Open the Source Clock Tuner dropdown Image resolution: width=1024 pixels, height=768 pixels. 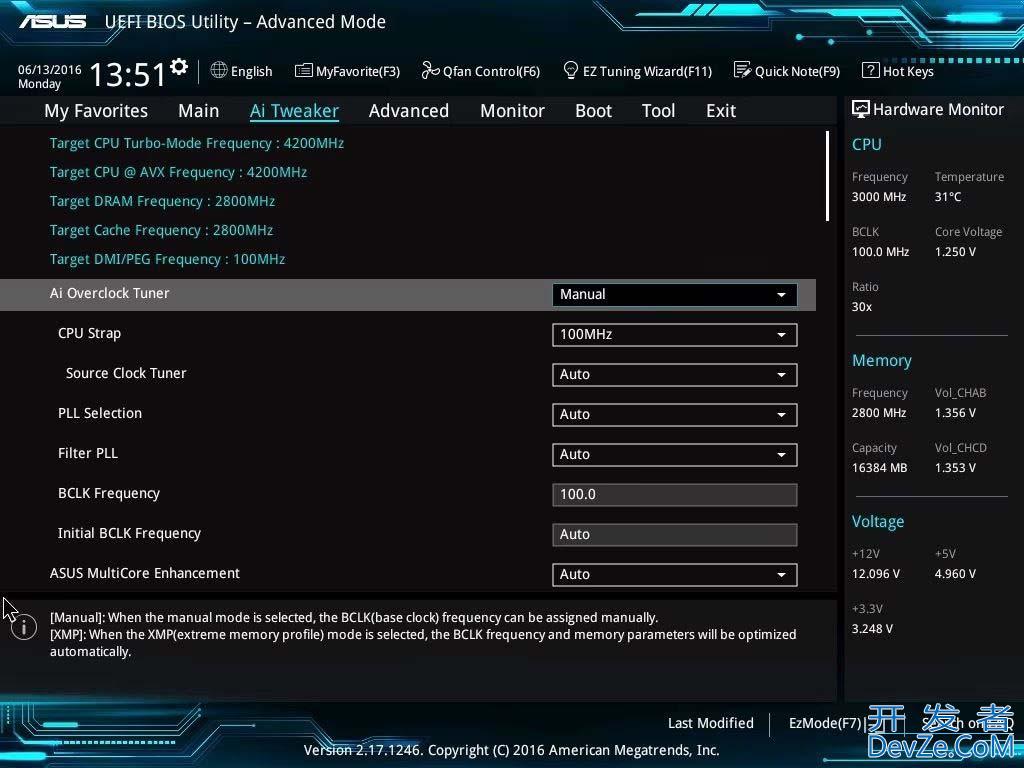pos(675,375)
